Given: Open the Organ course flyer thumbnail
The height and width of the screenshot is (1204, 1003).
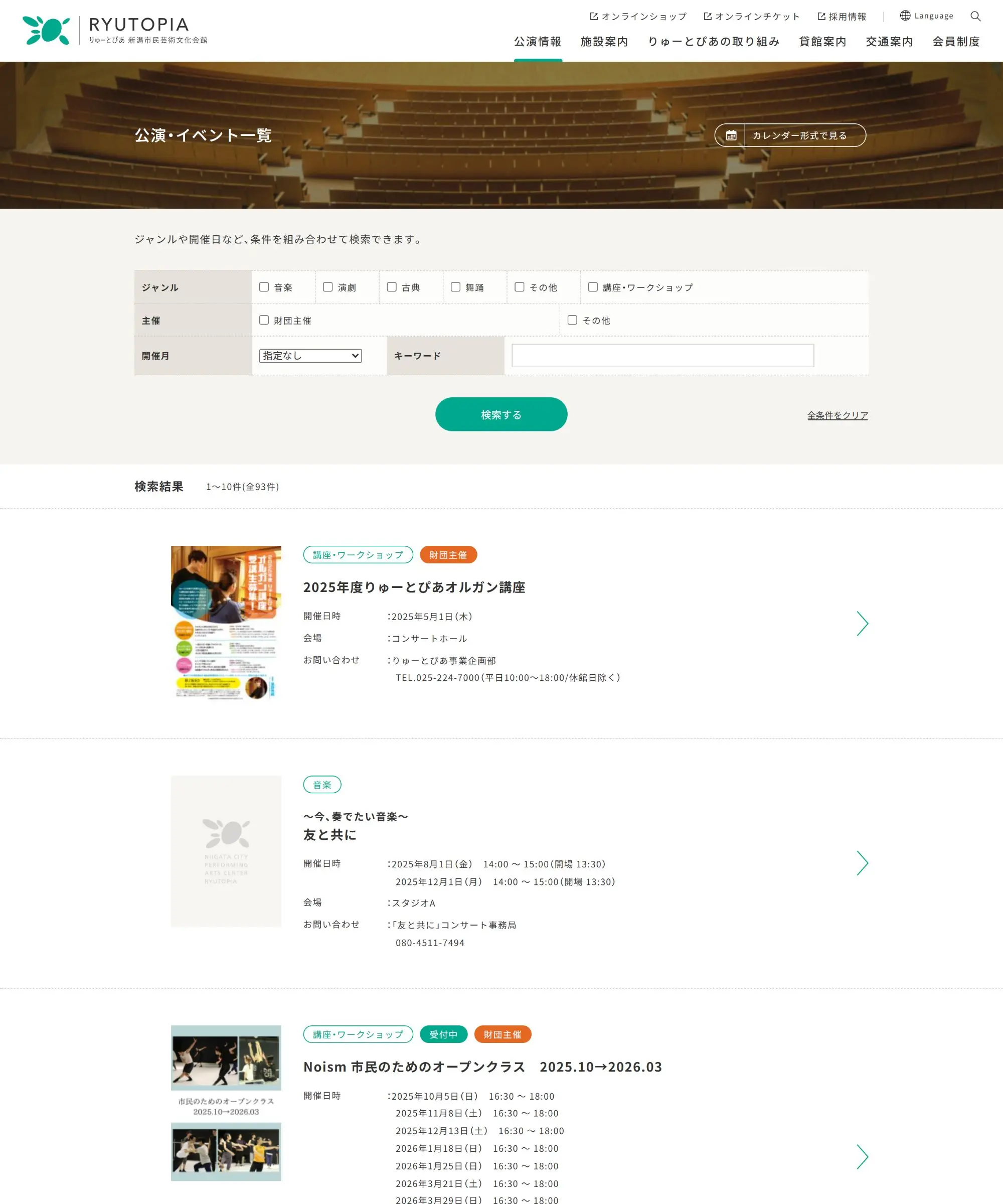Looking at the screenshot, I should (x=226, y=622).
